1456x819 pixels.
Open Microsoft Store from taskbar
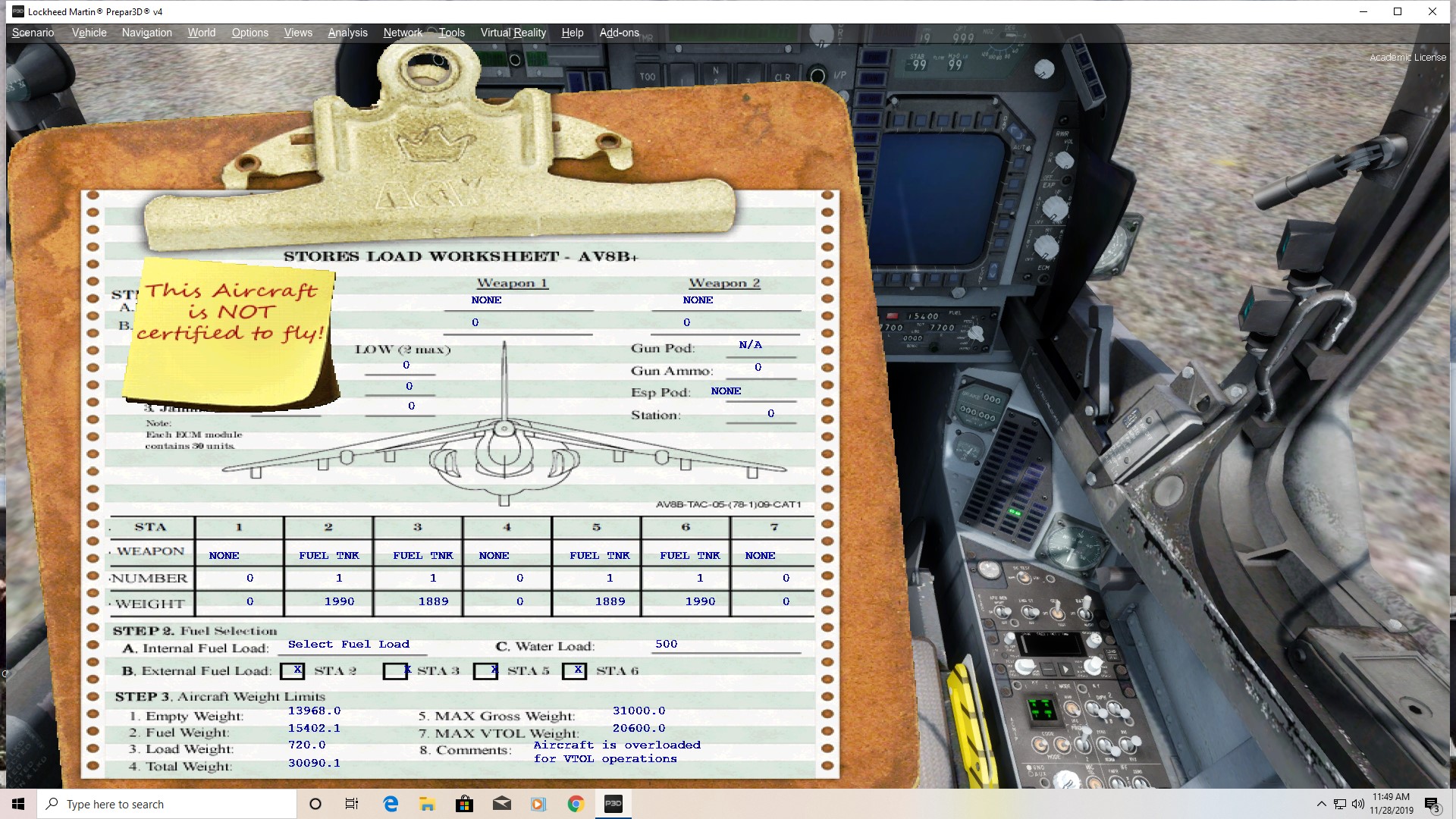[464, 804]
